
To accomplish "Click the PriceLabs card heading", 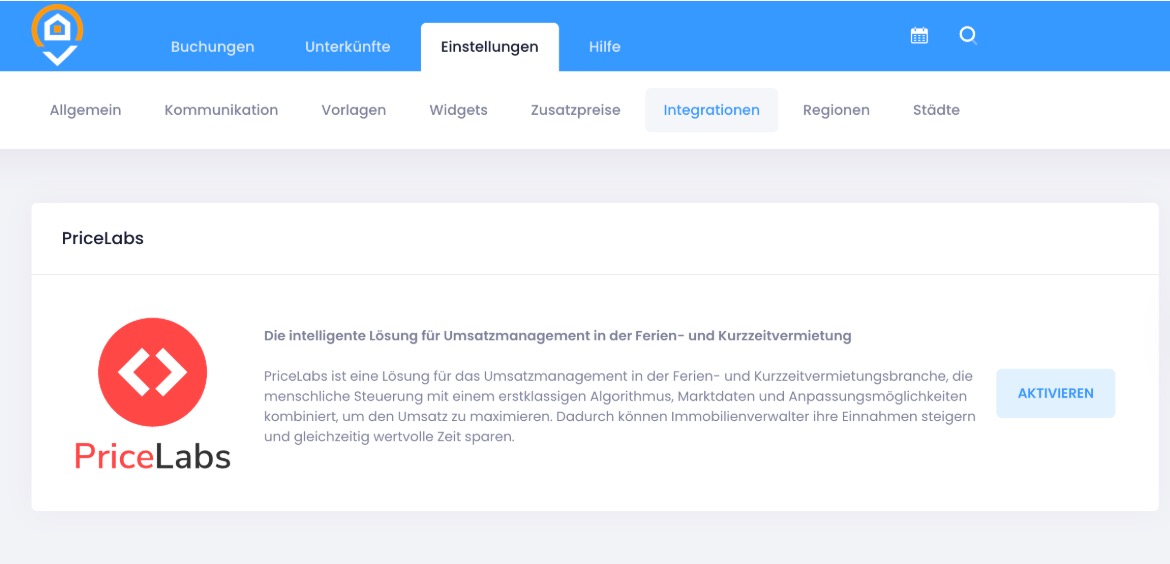I will pos(103,239).
